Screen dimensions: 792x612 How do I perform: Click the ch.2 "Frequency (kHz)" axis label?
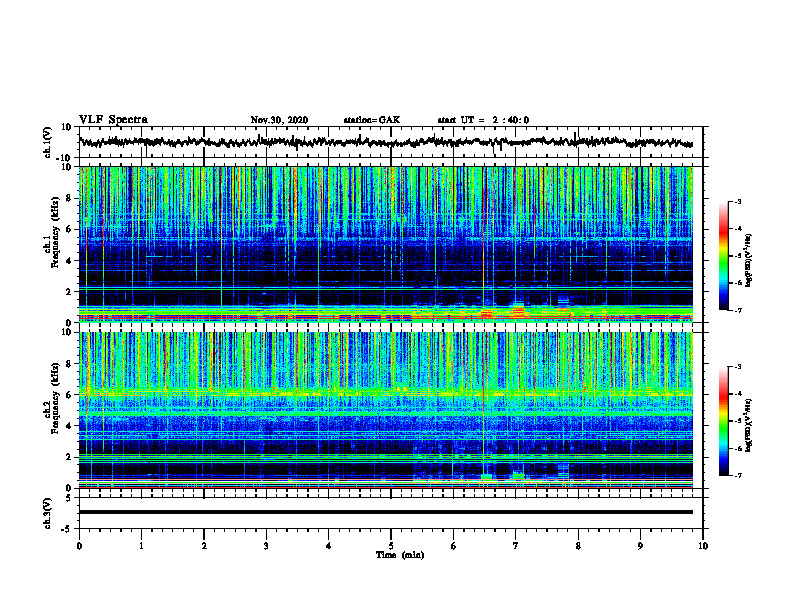click(55, 397)
